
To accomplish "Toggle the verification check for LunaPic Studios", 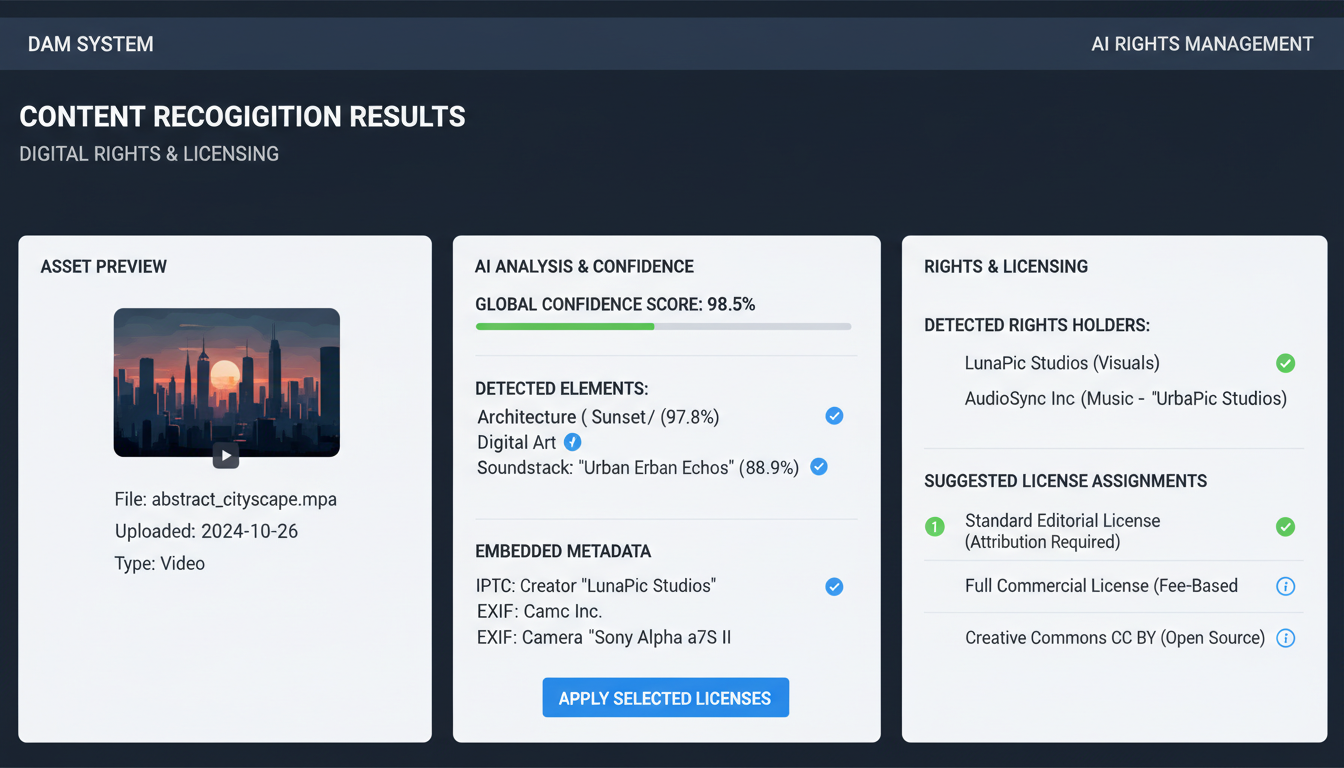I will click(x=1286, y=363).
